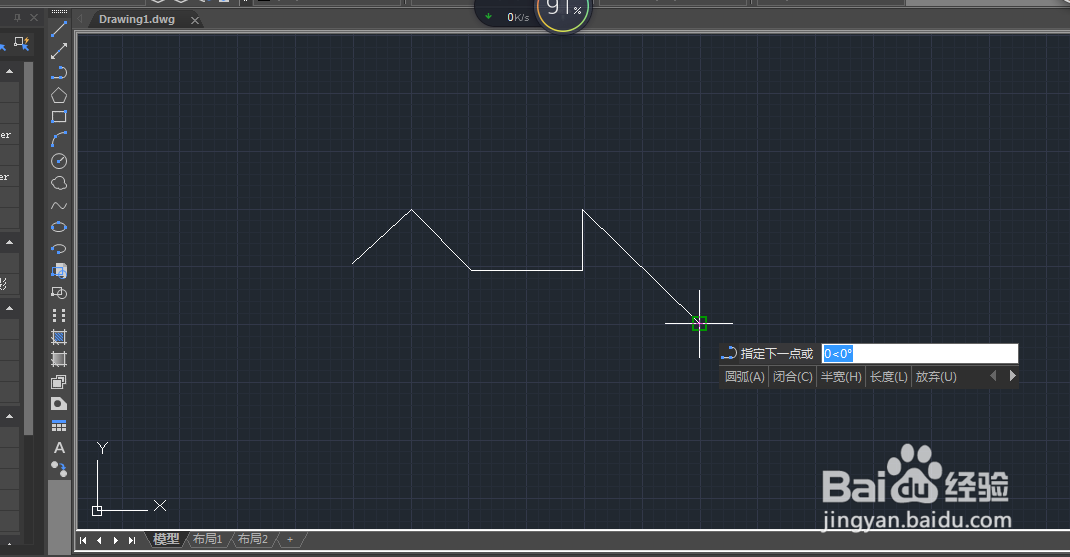Choose the 圆弧(A) polyline option

[x=744, y=377]
